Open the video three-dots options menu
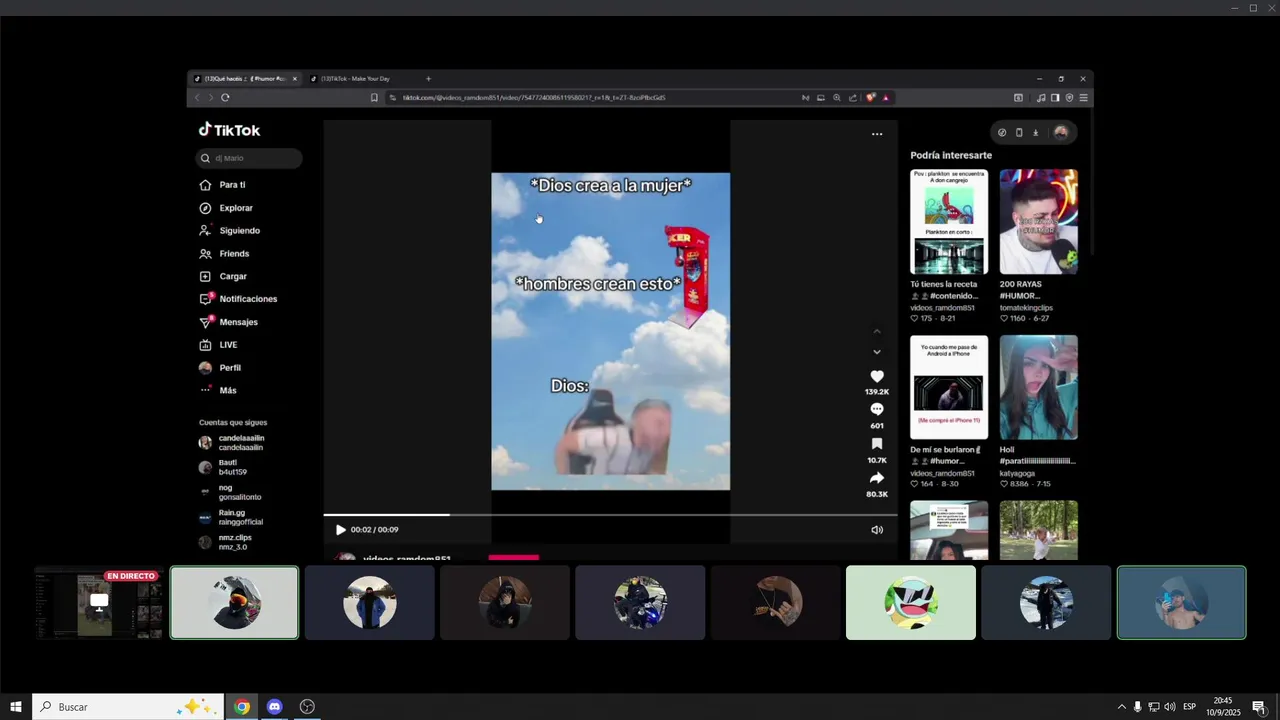Image resolution: width=1280 pixels, height=720 pixels. click(877, 134)
